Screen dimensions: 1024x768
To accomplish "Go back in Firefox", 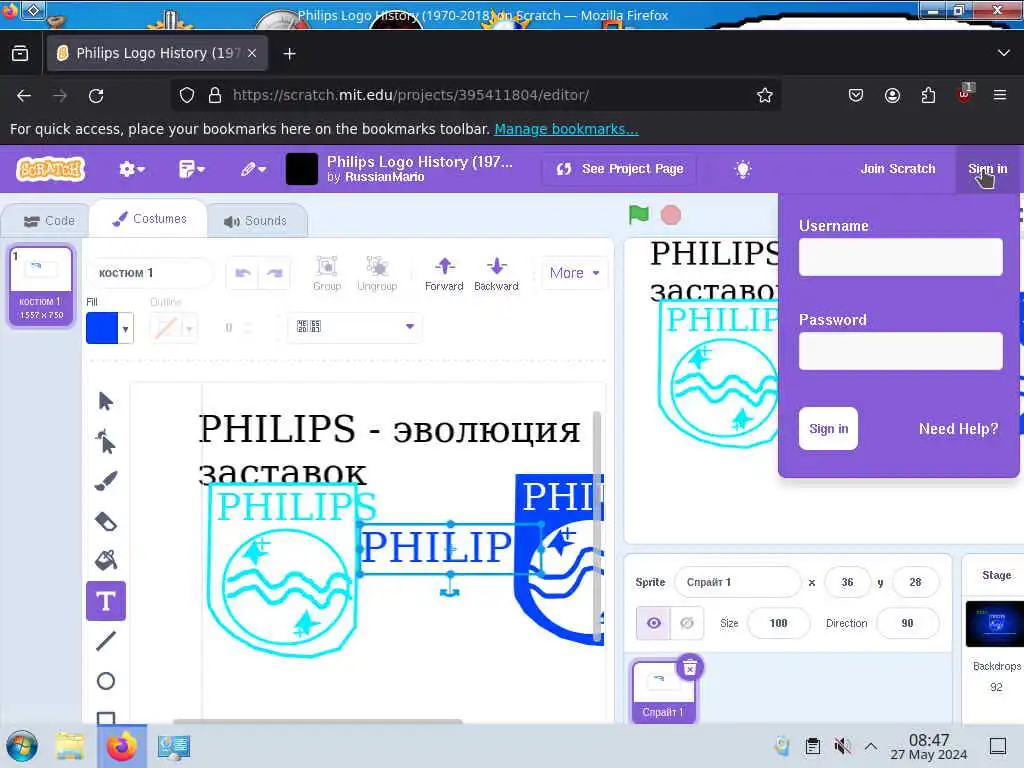I will pos(24,96).
